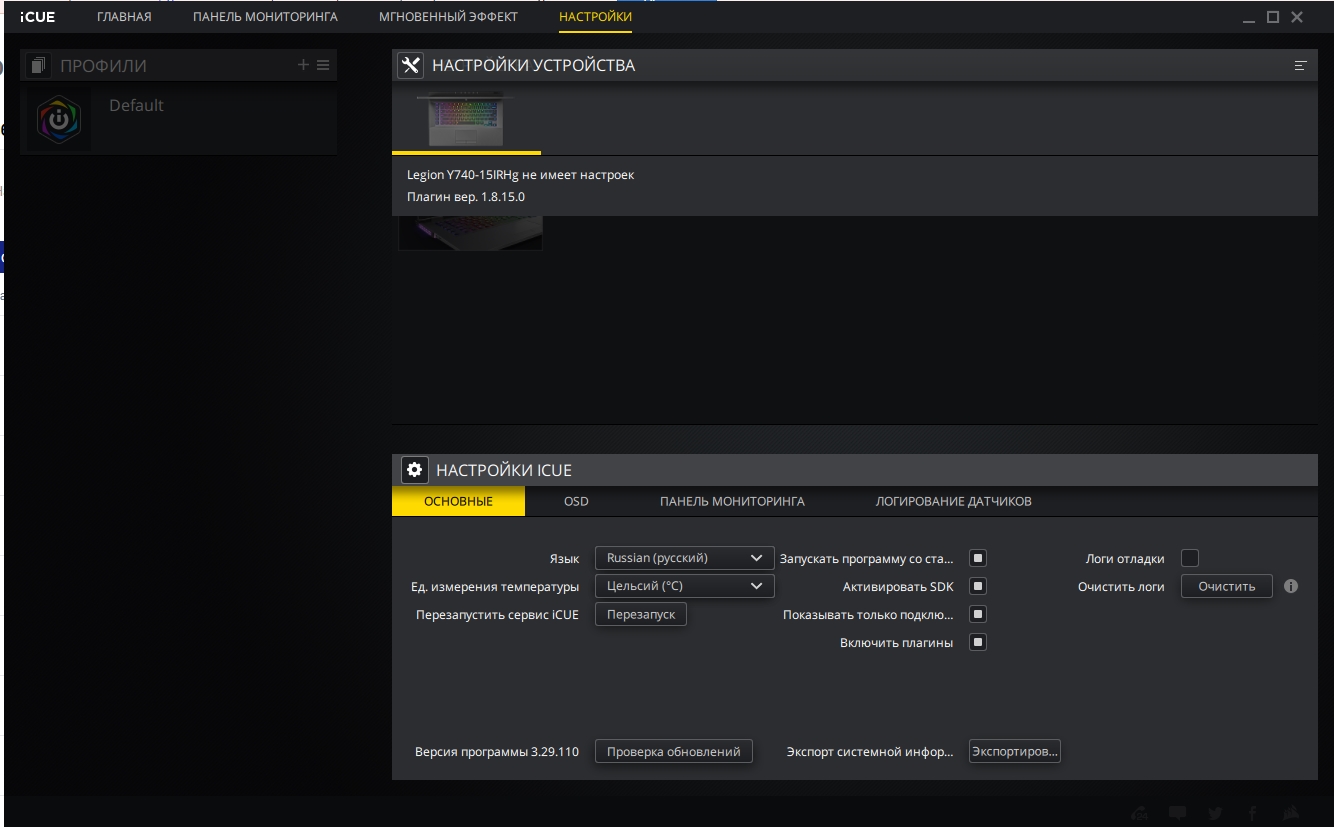1334x827 pixels.
Task: Click Проверка обновлений button
Action: coord(674,751)
